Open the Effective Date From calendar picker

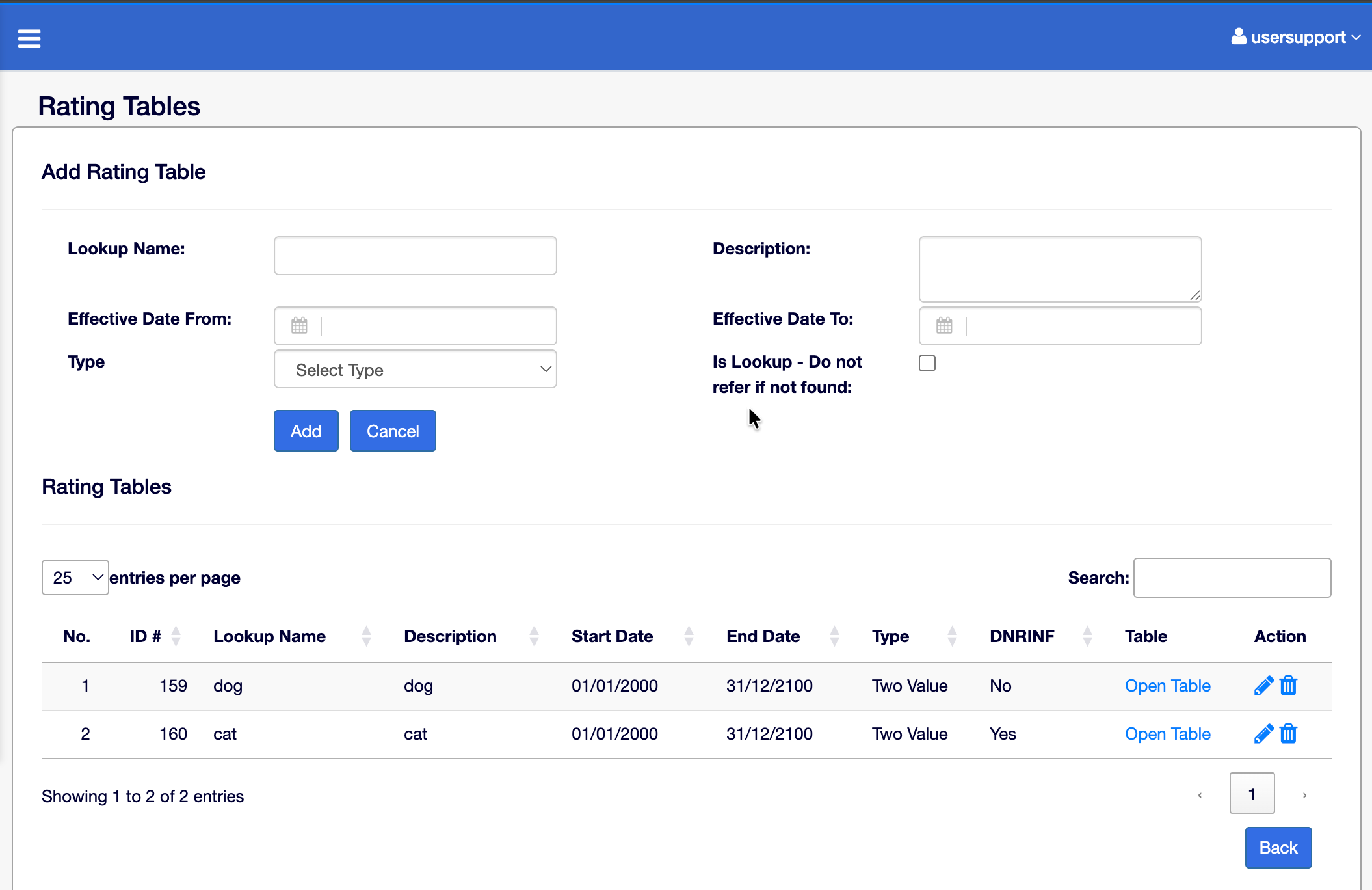pyautogui.click(x=298, y=325)
